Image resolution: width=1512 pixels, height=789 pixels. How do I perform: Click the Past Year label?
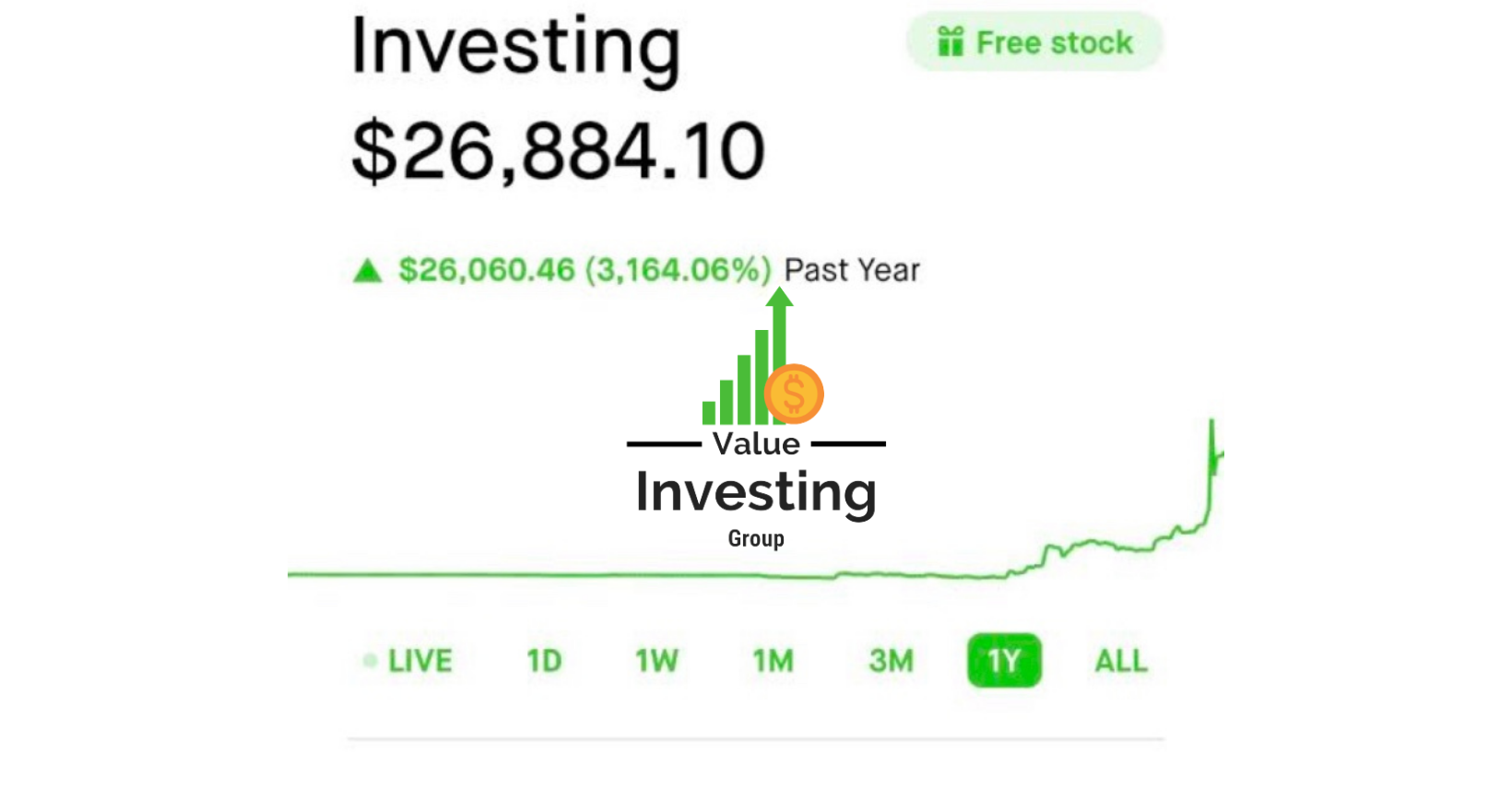pyautogui.click(x=852, y=270)
